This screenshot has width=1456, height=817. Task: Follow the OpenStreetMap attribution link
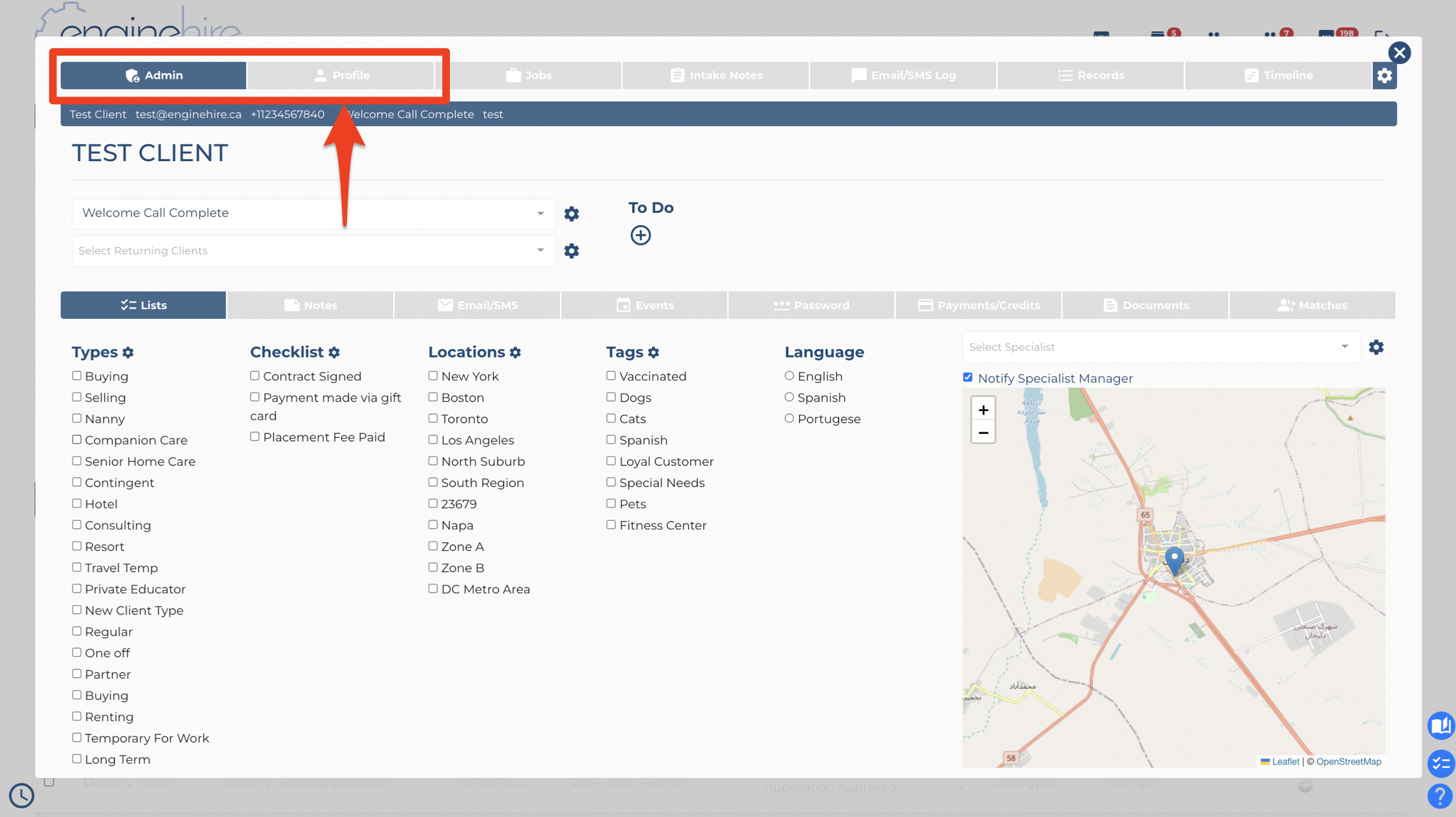(x=1349, y=761)
